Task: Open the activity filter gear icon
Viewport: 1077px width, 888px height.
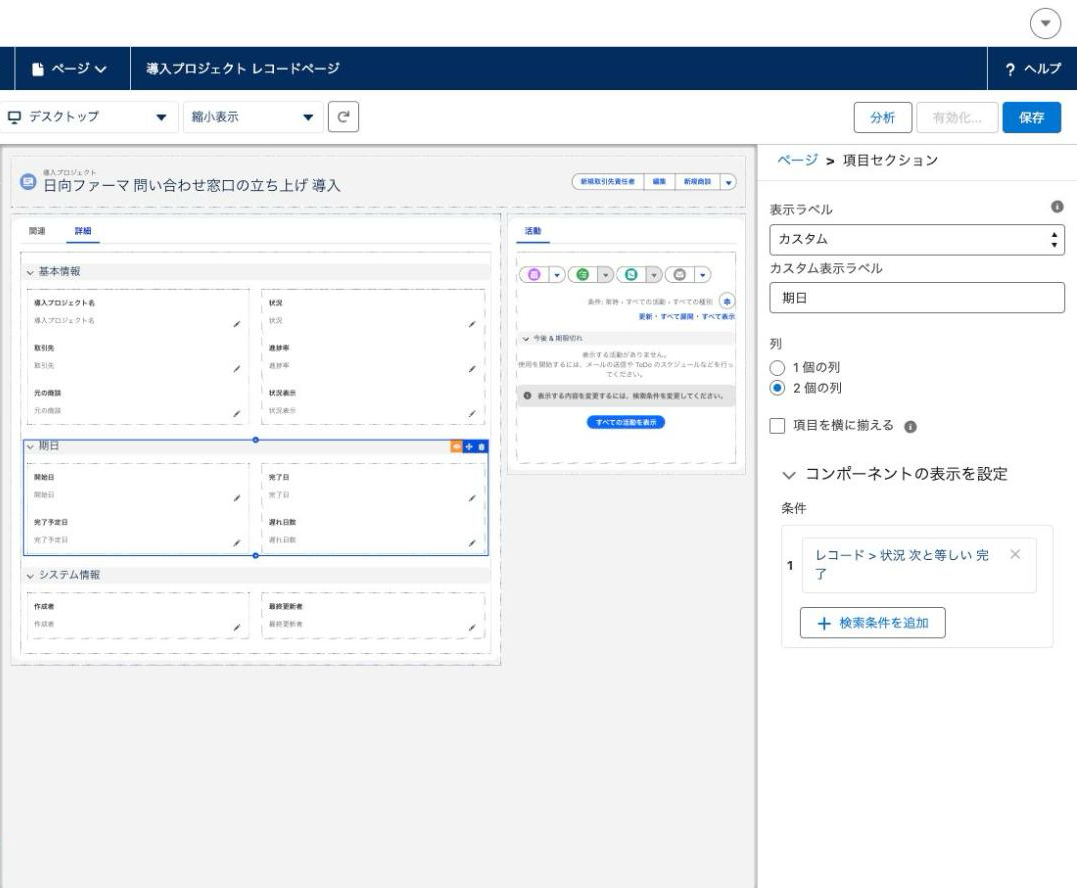Action: click(727, 301)
